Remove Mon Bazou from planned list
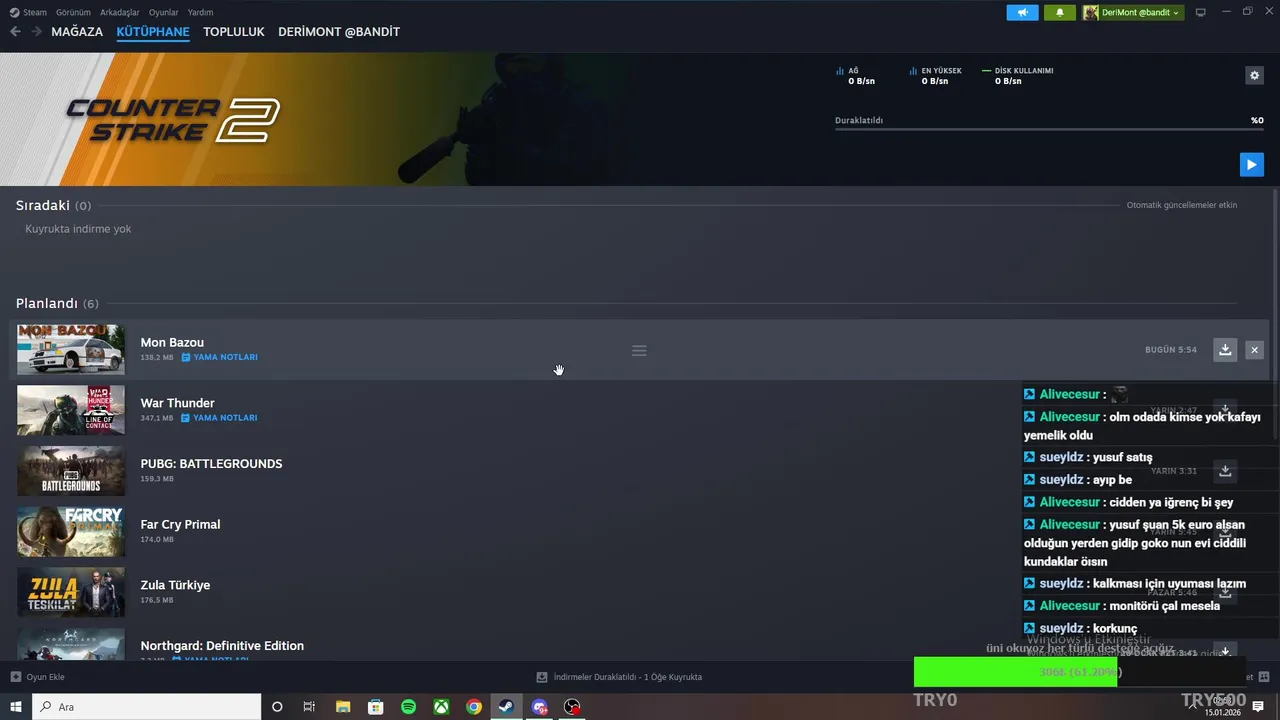 click(1254, 349)
